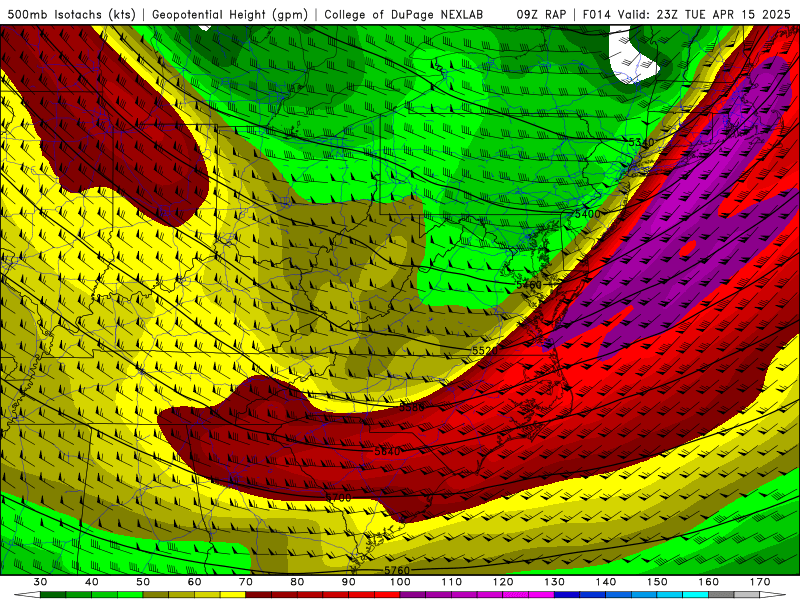Viewport: 800px width, 600px height.
Task: Click the 5640 height contour label
Action: 387,451
